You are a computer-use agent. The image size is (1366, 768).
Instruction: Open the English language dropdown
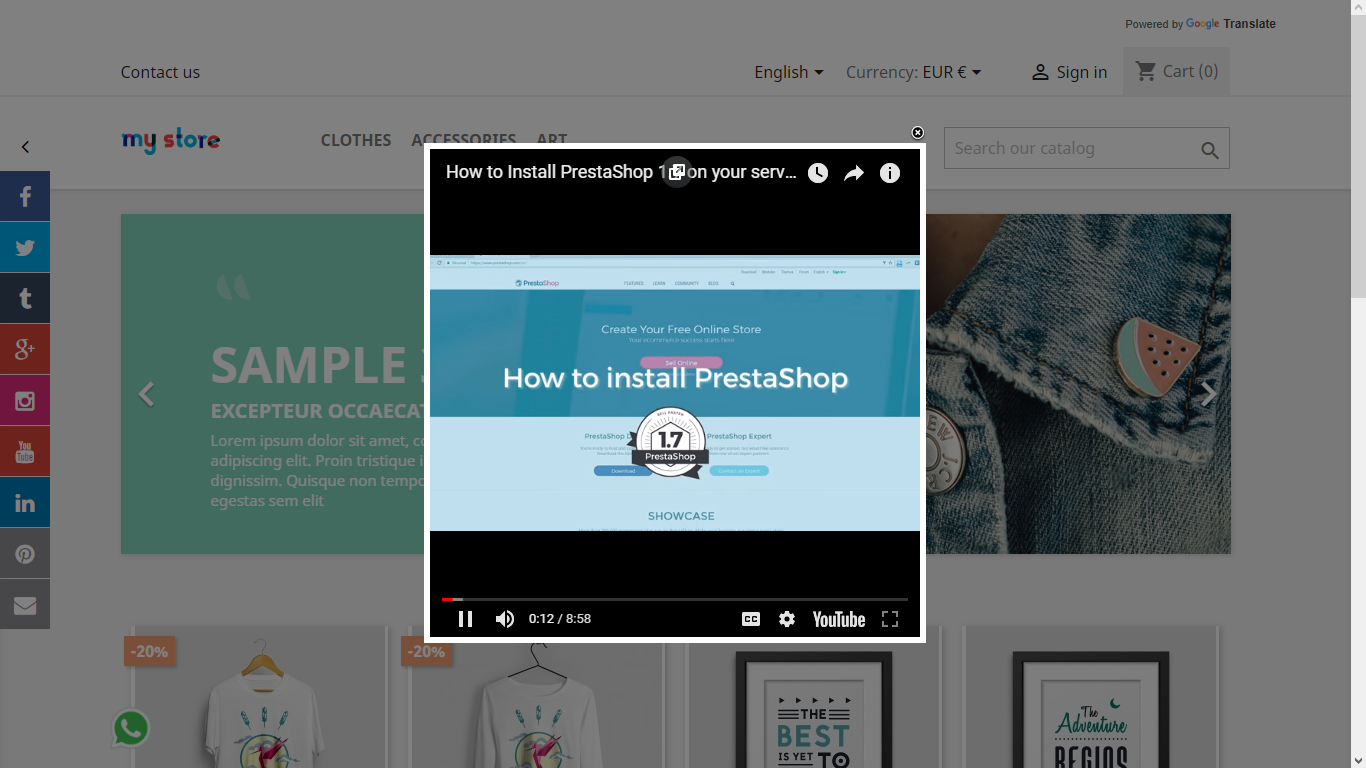(789, 72)
